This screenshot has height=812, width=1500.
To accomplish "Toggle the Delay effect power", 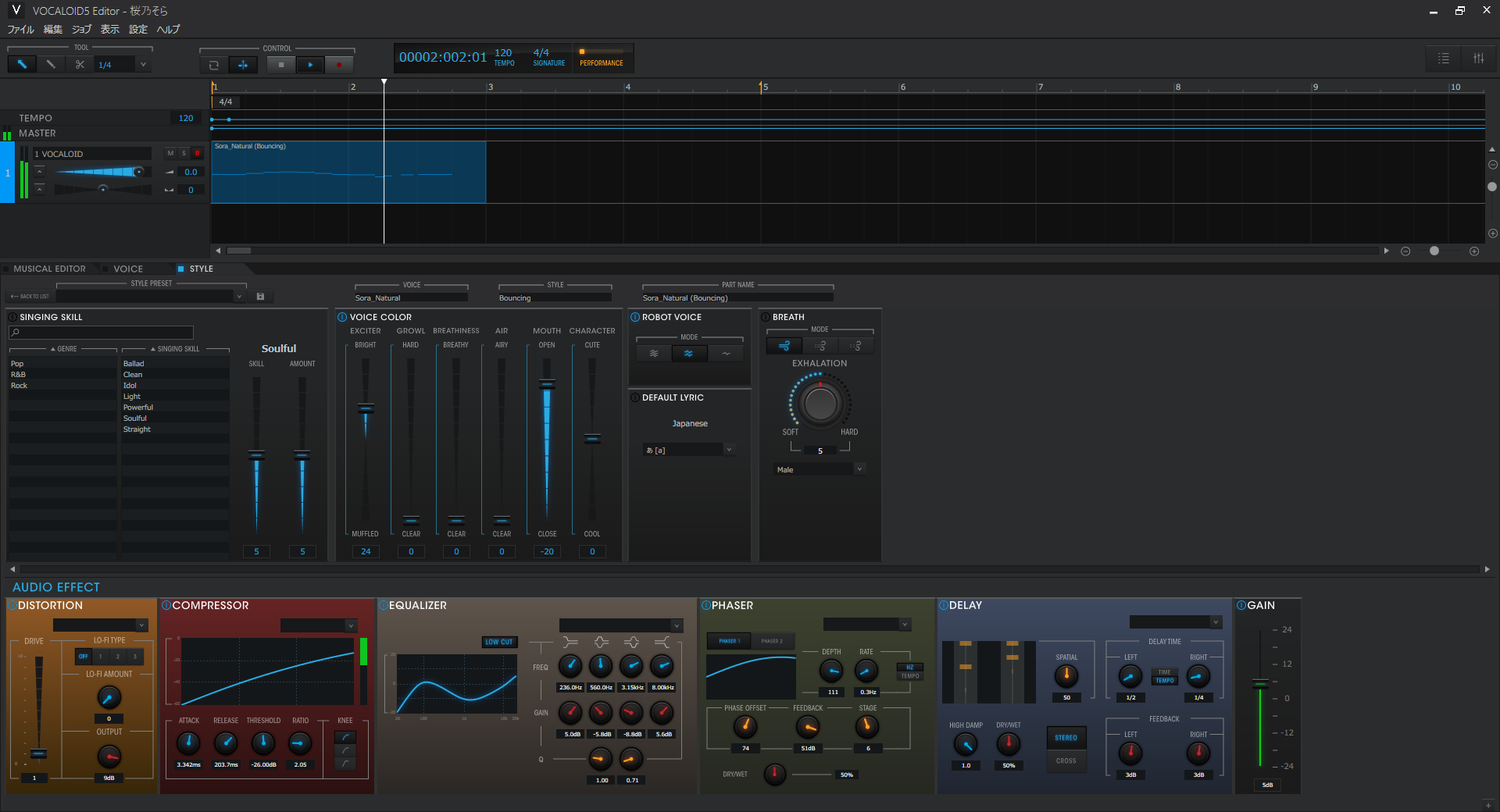I will [x=944, y=606].
